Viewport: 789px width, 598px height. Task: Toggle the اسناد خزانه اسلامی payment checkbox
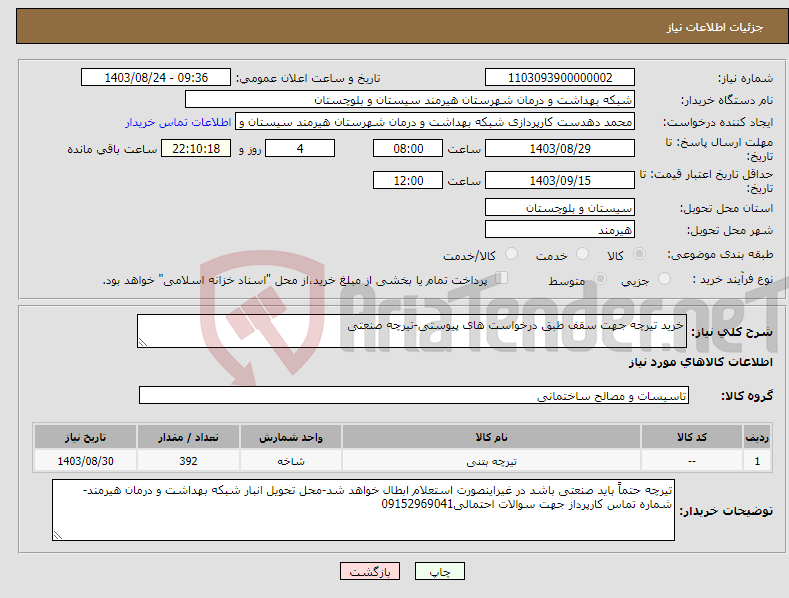(501, 278)
